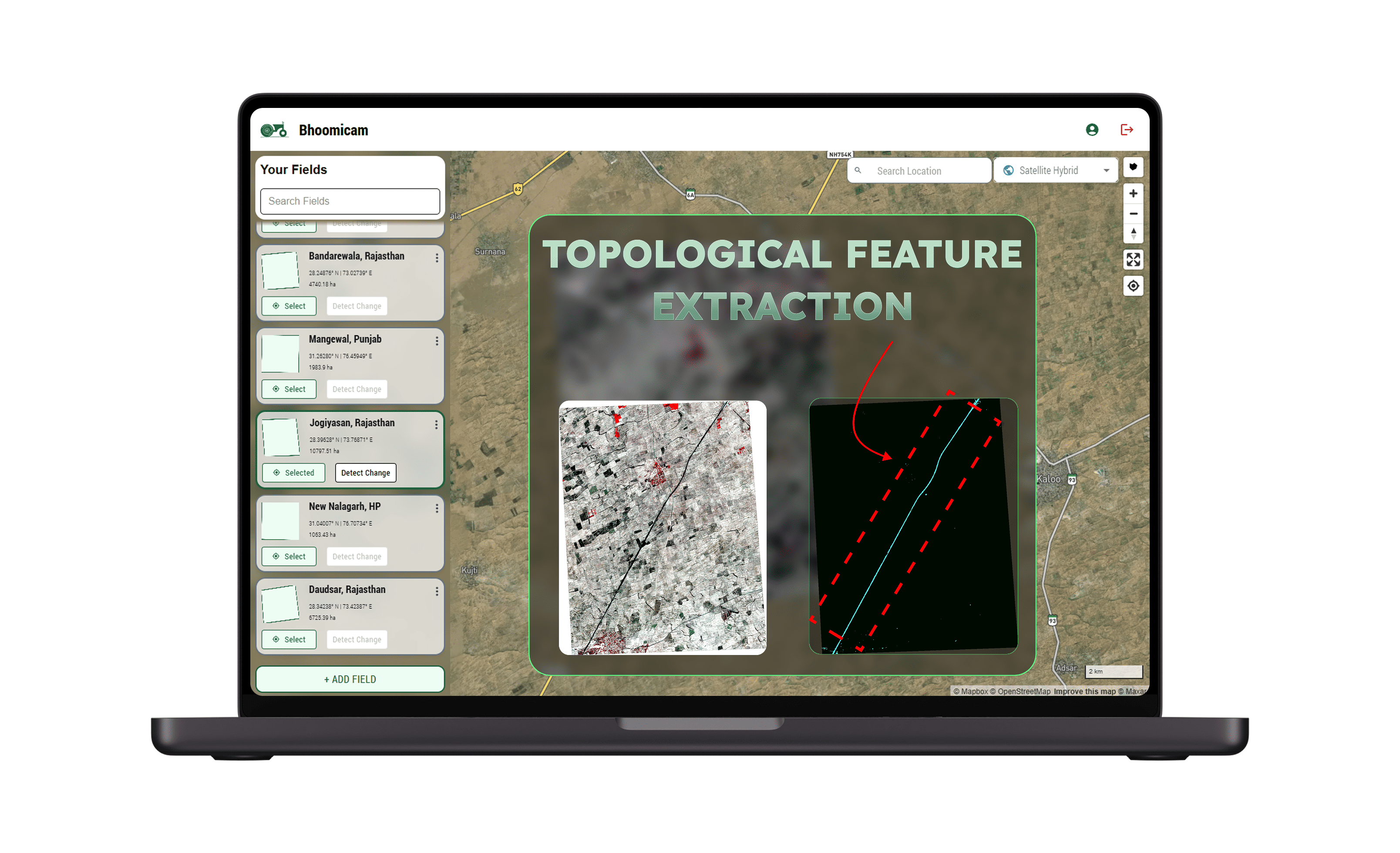Click Detect Change for Jogiyasan, Rajasthan
The image size is (1400, 853).
(365, 473)
